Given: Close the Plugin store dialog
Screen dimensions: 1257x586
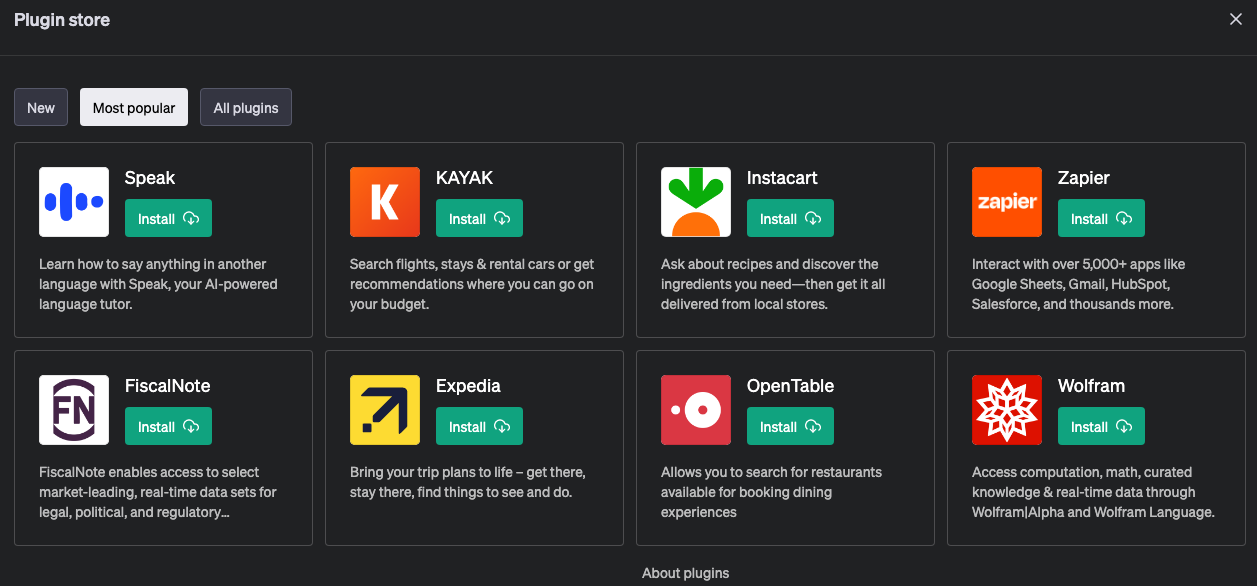Looking at the screenshot, I should click(x=1236, y=19).
